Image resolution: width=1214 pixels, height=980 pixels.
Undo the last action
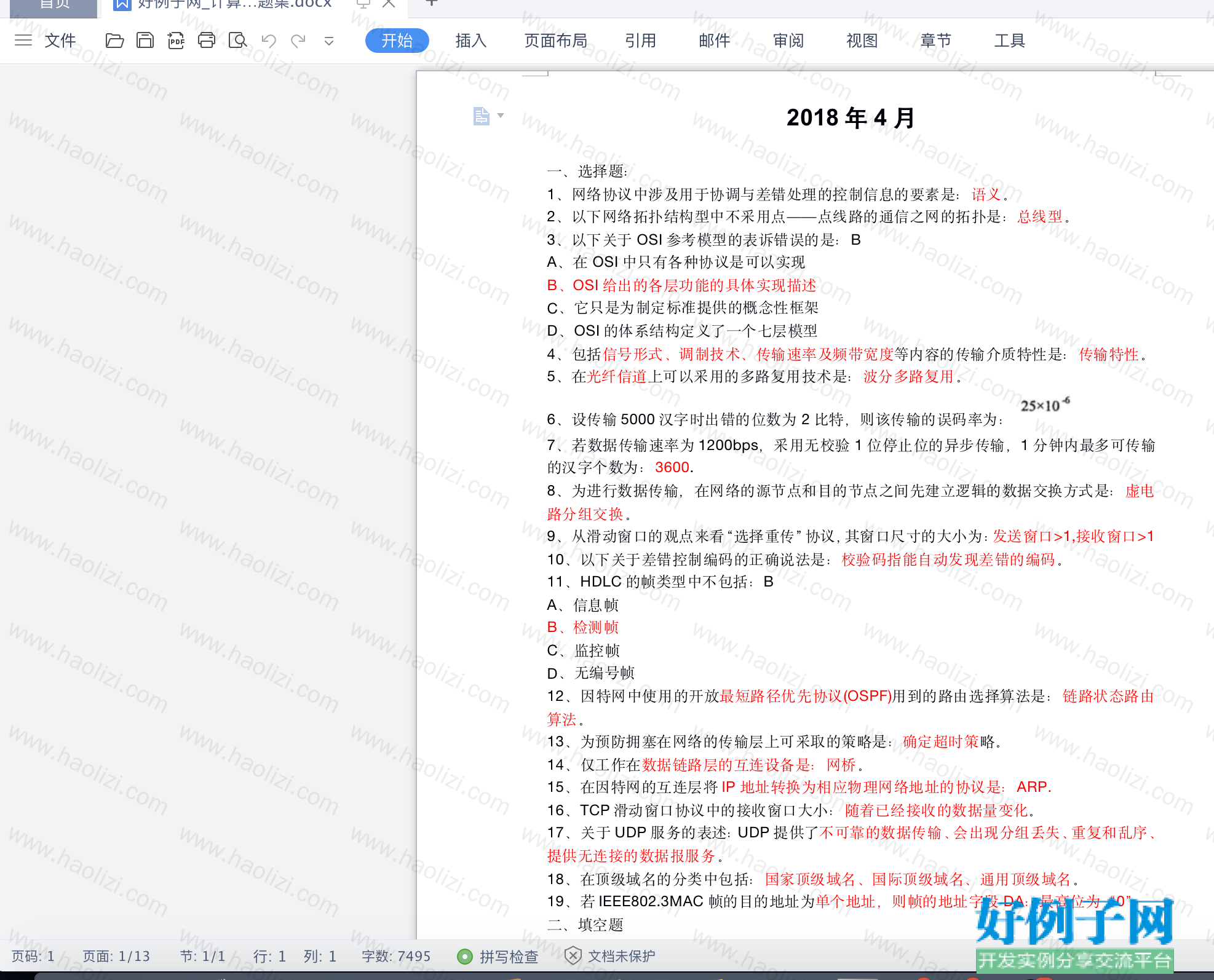269,41
